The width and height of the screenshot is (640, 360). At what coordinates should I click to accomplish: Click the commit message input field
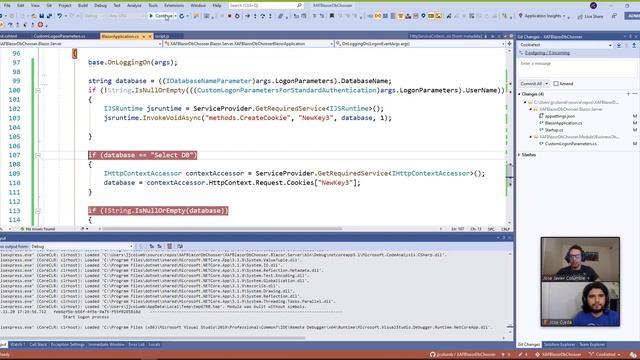click(578, 68)
